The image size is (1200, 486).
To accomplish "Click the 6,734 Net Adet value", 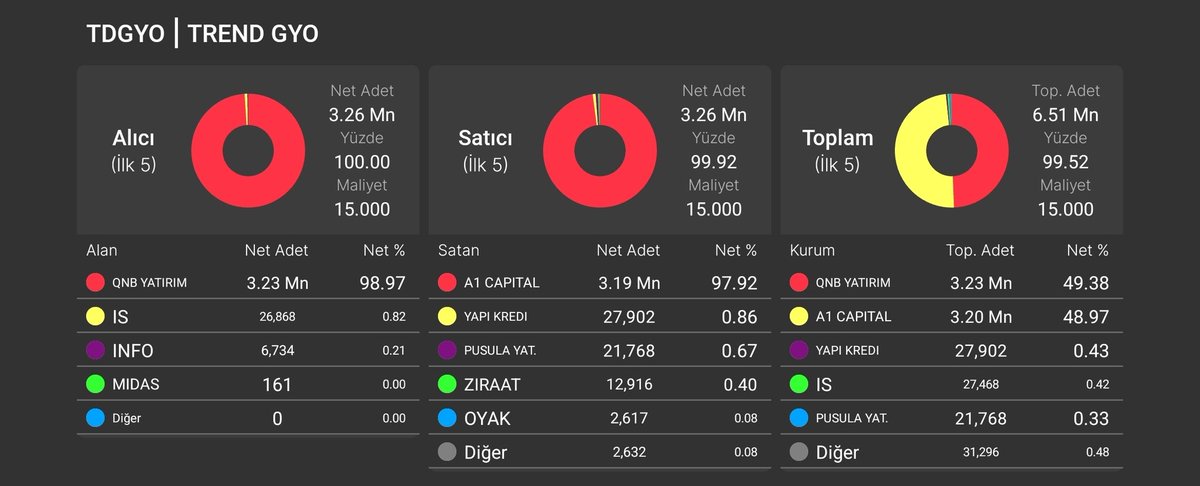I will tap(277, 351).
